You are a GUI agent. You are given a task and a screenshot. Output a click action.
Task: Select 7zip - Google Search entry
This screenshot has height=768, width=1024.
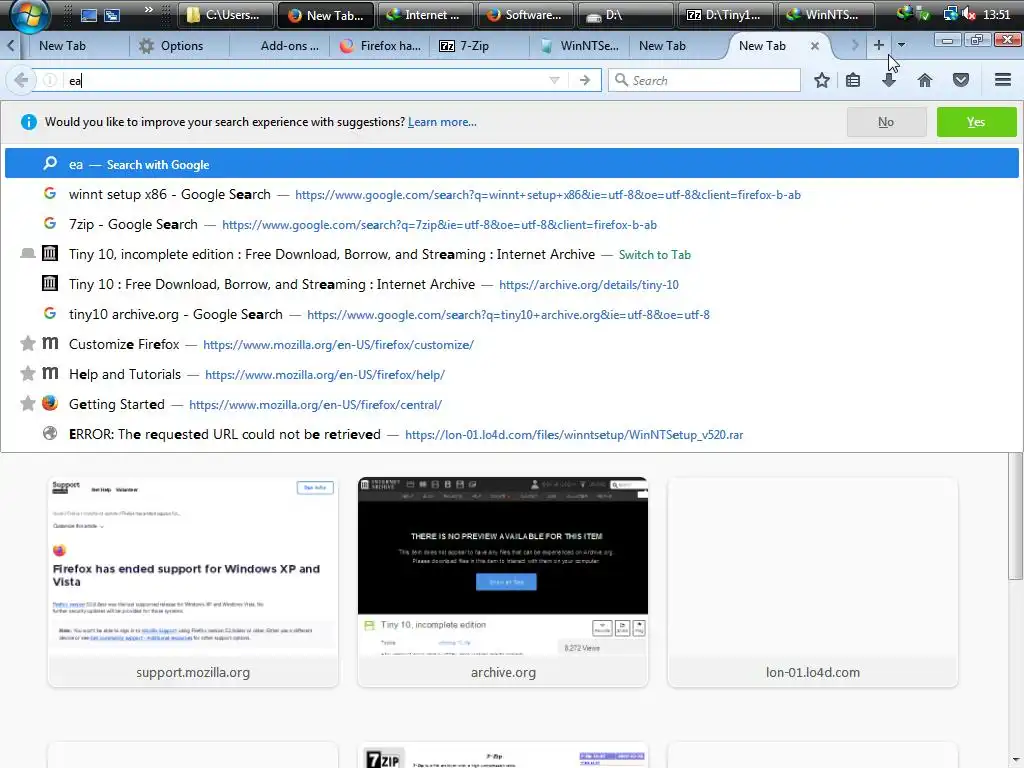click(511, 225)
